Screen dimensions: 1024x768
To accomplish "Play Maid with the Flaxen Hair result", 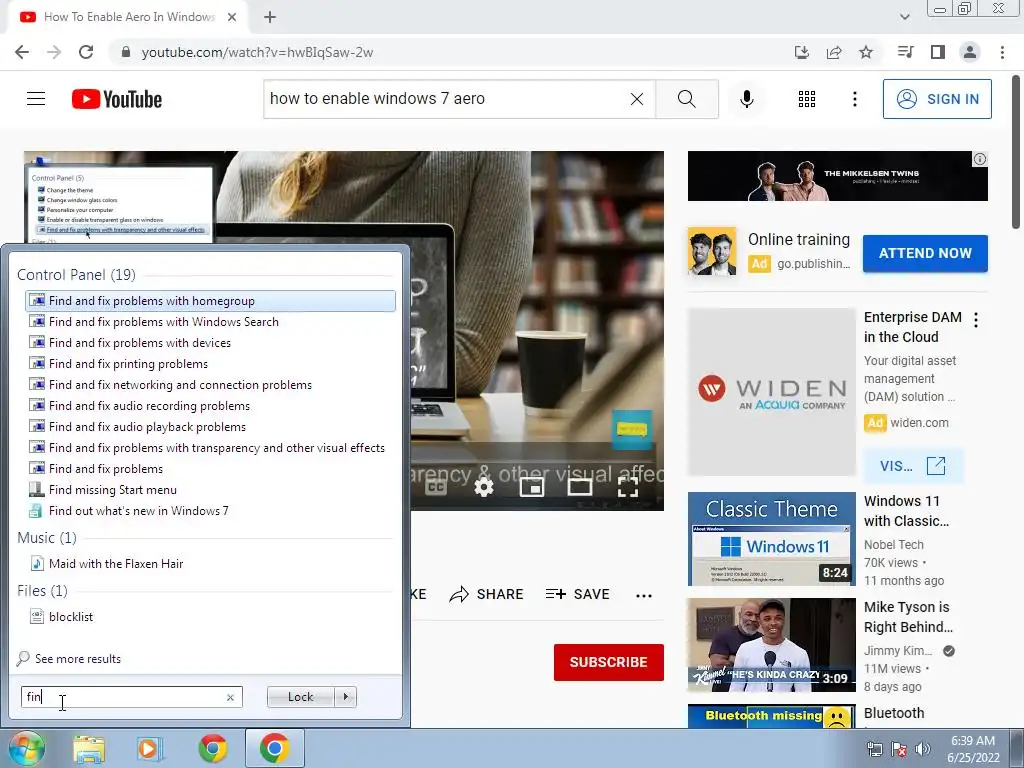I will click(x=210, y=564).
